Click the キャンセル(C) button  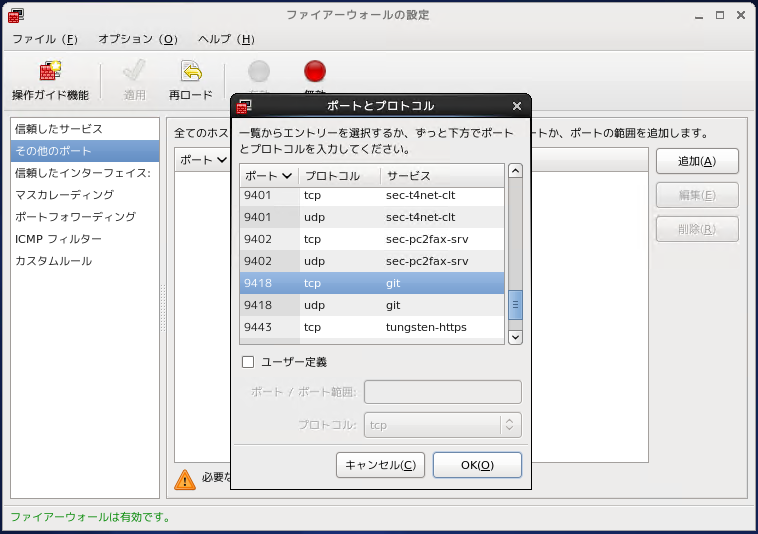point(380,465)
